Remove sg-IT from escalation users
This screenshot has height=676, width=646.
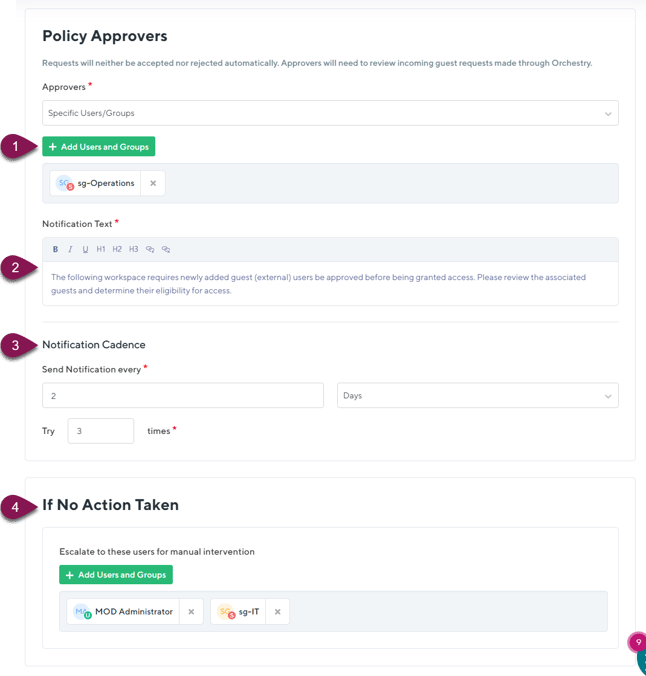[x=277, y=611]
